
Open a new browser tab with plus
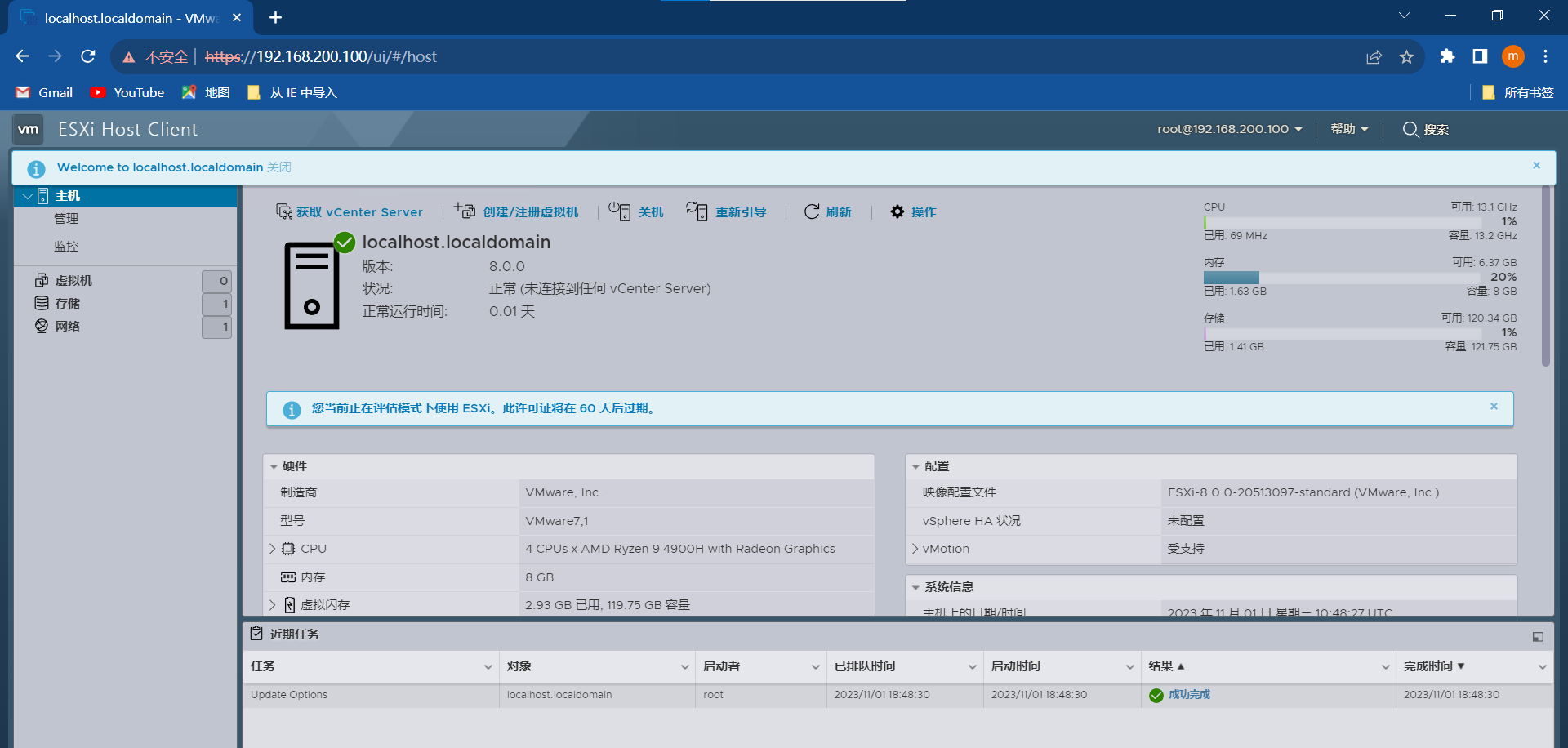pos(276,17)
